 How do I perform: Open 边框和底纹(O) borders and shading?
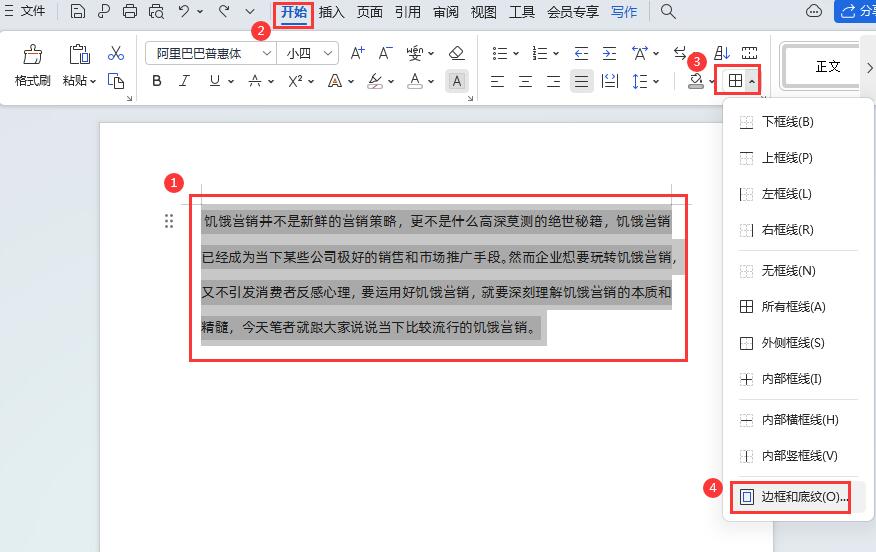tap(798, 497)
